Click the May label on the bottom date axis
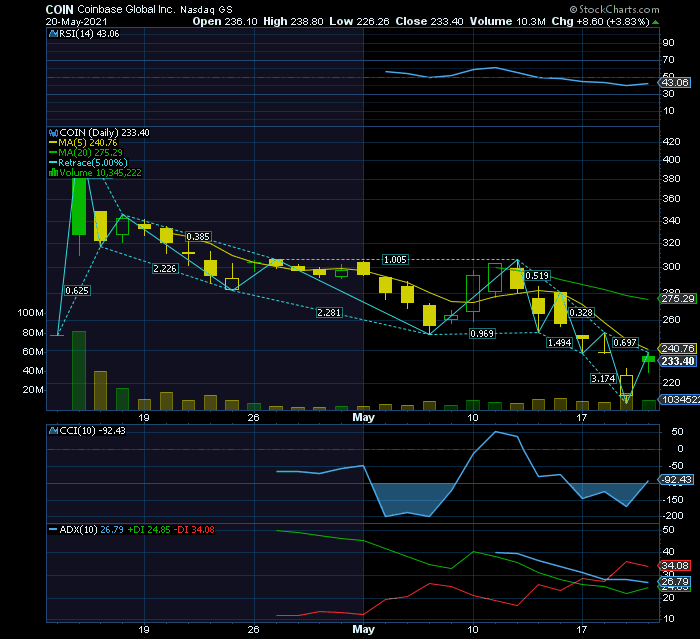 [363, 630]
